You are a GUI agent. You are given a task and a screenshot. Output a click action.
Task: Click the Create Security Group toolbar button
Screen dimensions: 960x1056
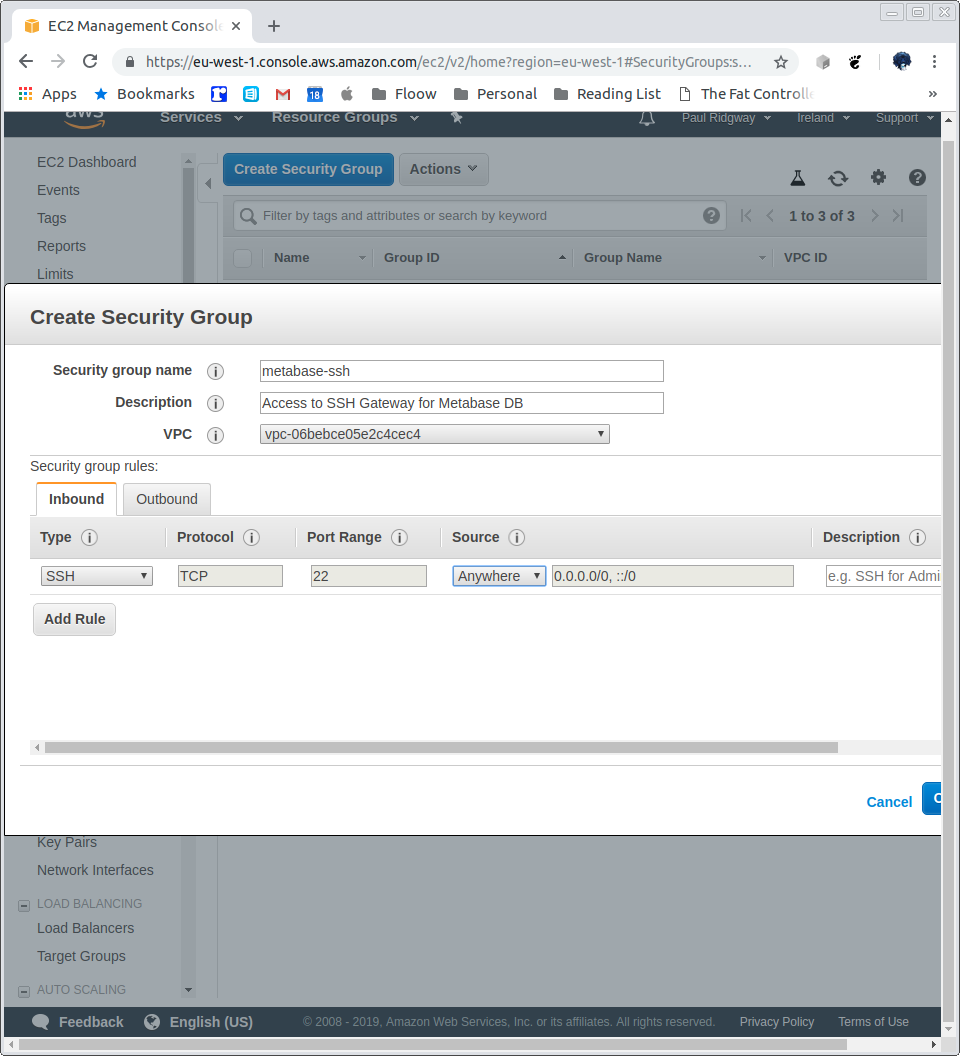(308, 169)
